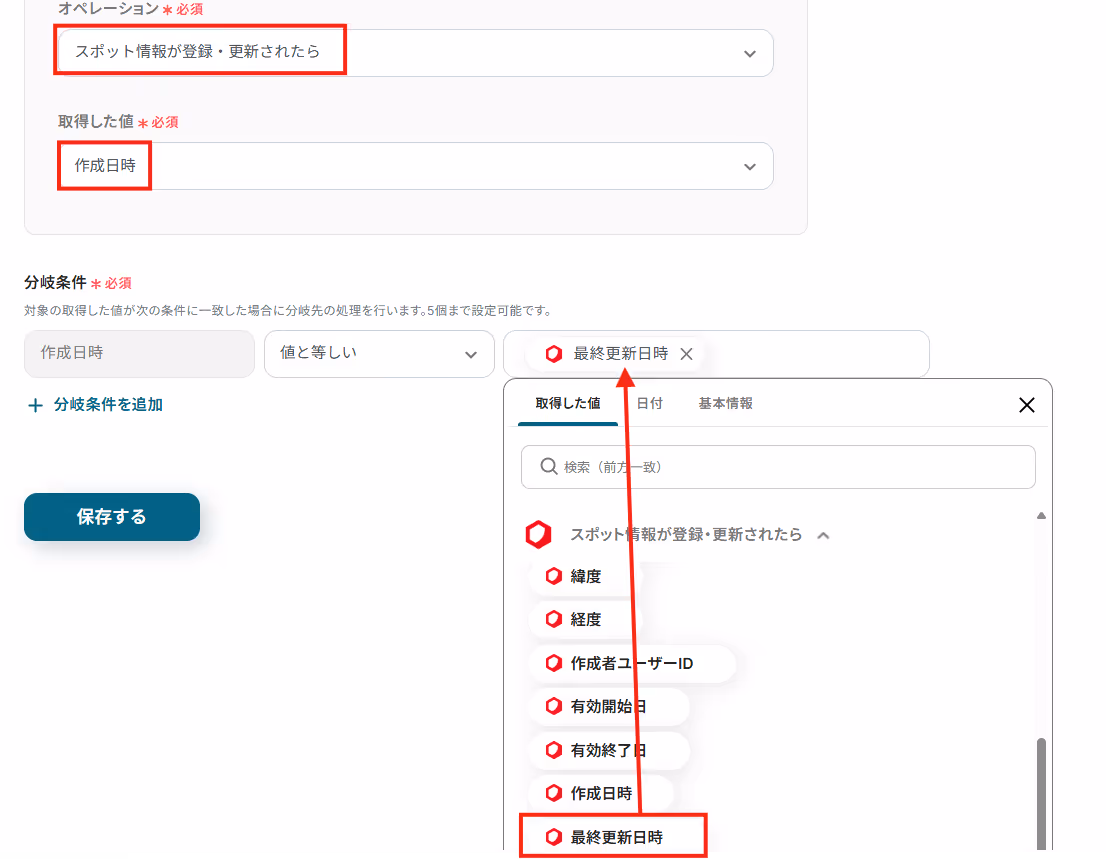Open the オペレーション dropdown
The height and width of the screenshot is (859, 1106).
(x=415, y=53)
